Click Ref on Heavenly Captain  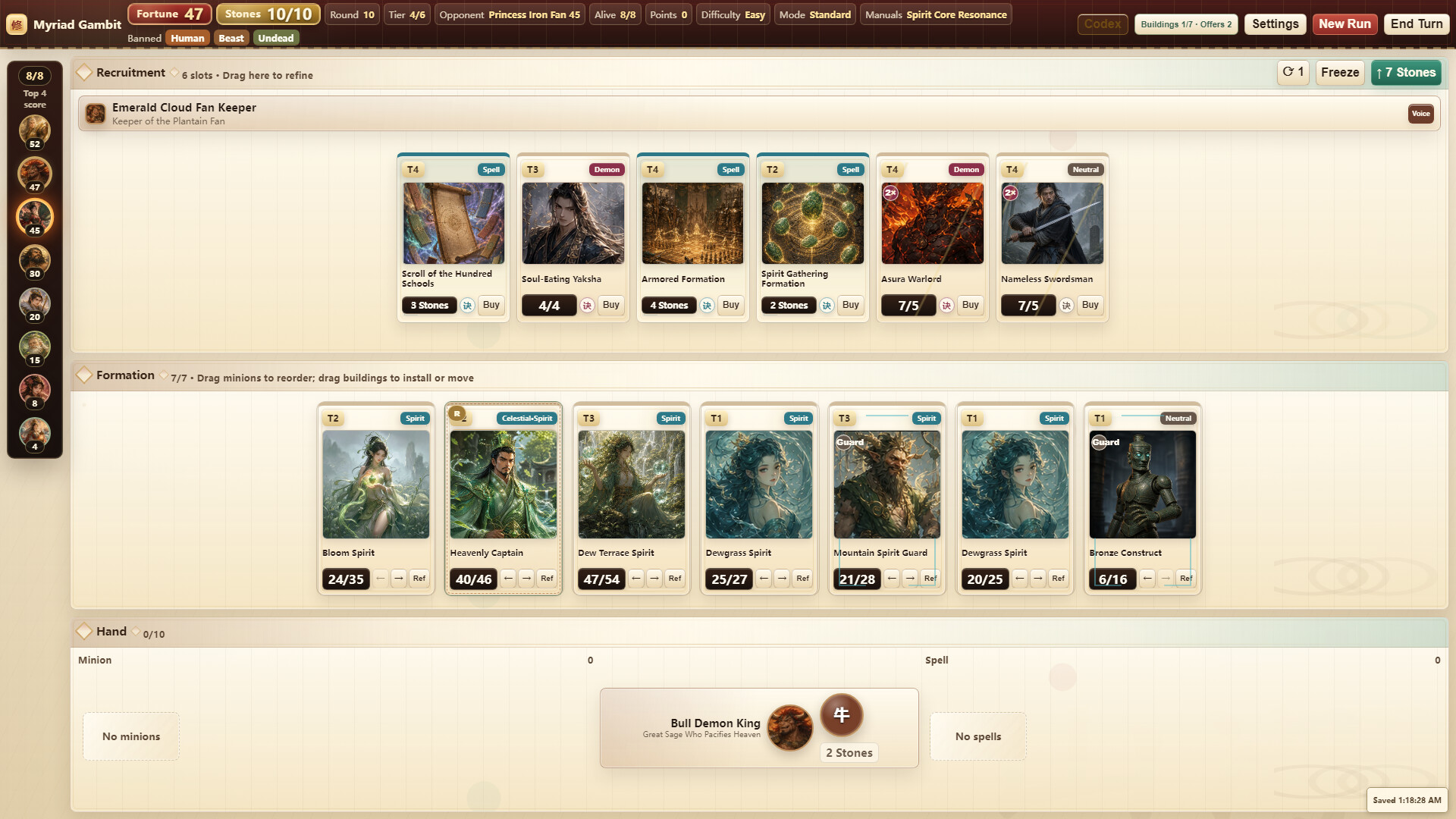tap(547, 579)
